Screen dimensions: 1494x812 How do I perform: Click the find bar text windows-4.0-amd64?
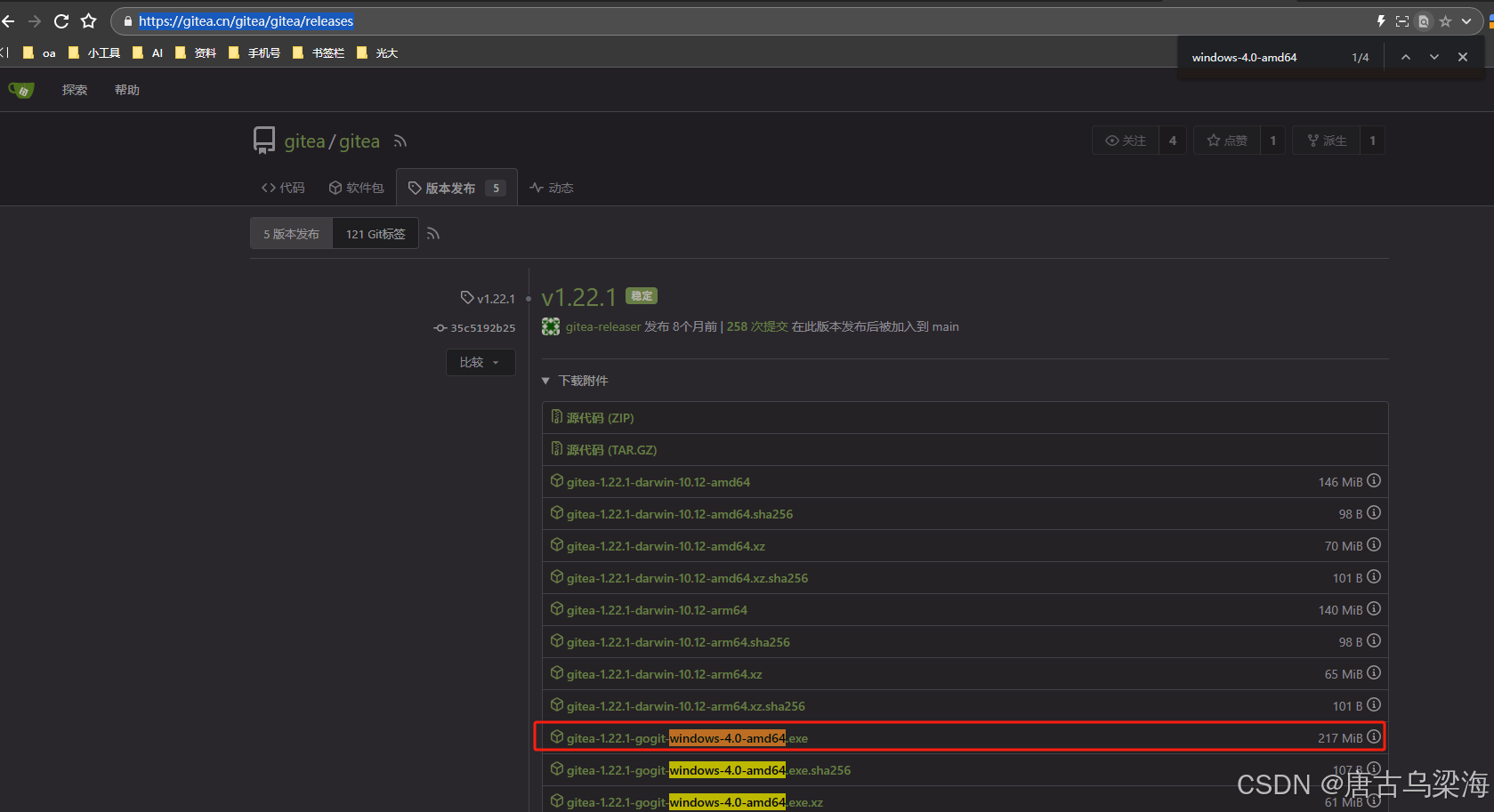click(1244, 57)
